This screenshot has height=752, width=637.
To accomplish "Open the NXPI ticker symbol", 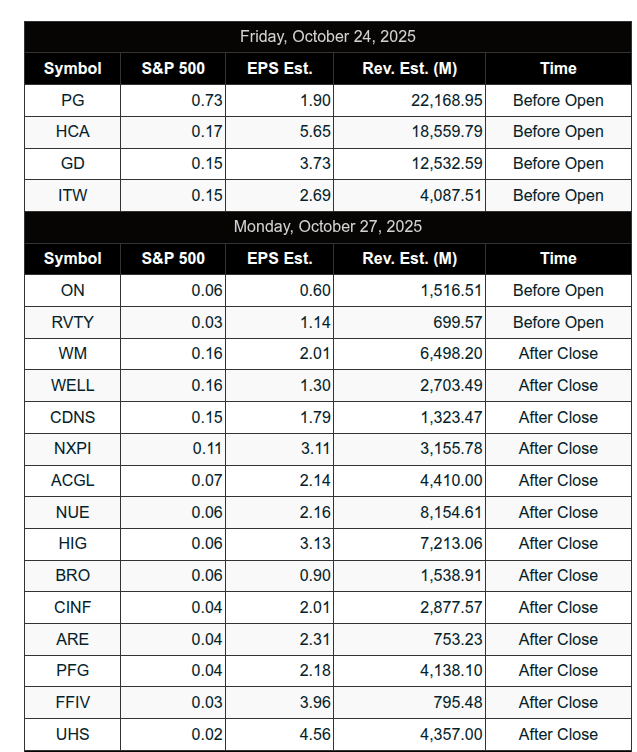I will [x=73, y=449].
